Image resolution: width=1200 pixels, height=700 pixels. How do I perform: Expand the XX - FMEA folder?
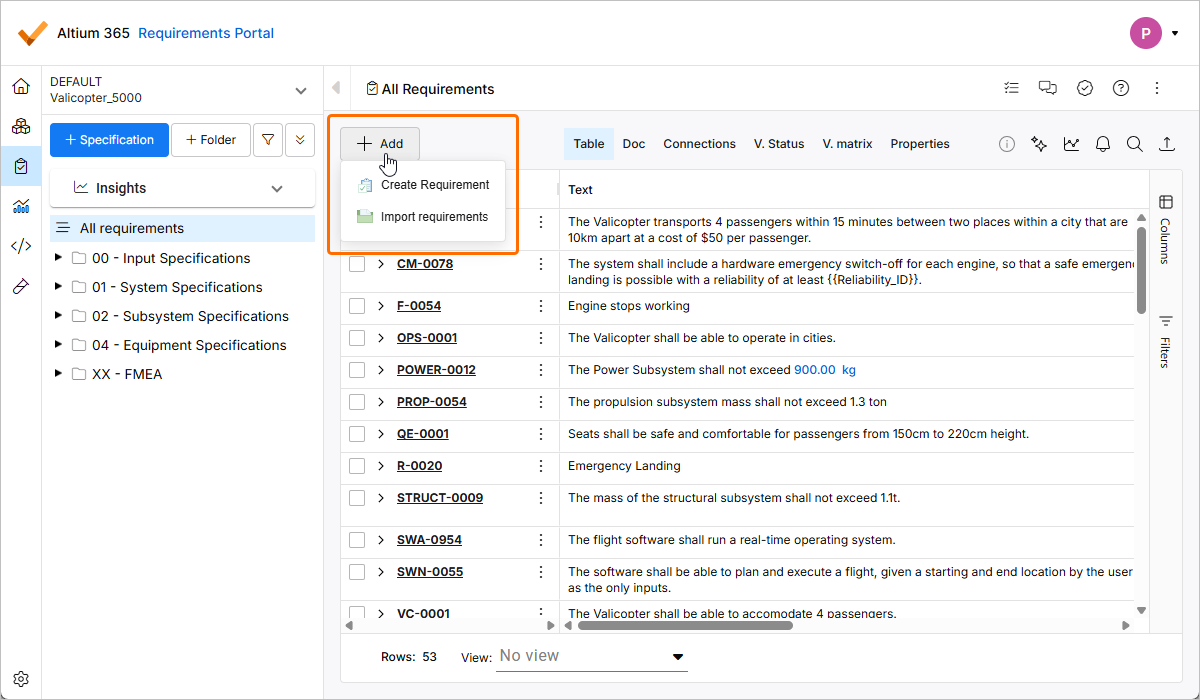(x=58, y=374)
